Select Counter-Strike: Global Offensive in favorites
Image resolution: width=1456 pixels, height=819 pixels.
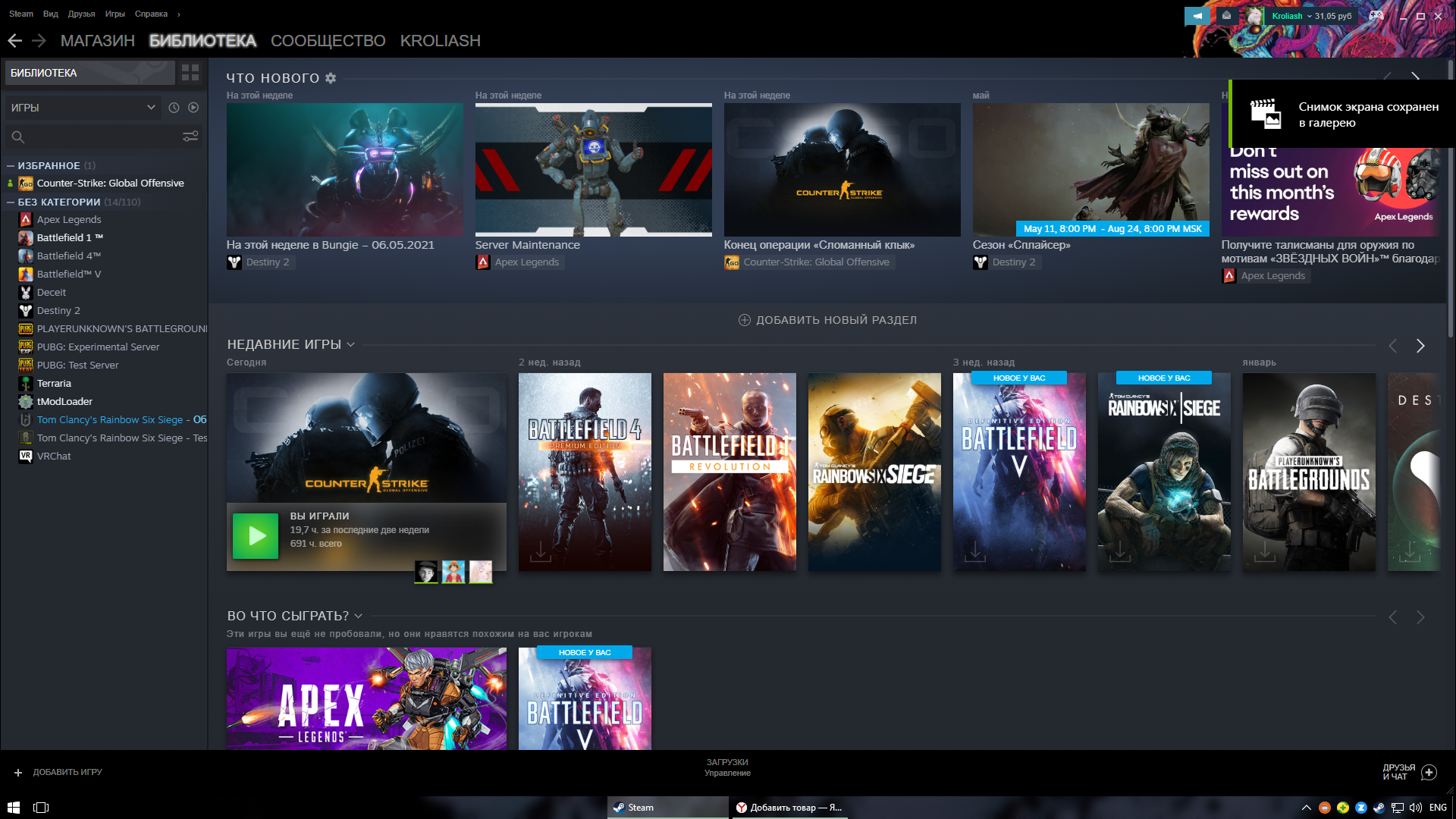tap(111, 184)
